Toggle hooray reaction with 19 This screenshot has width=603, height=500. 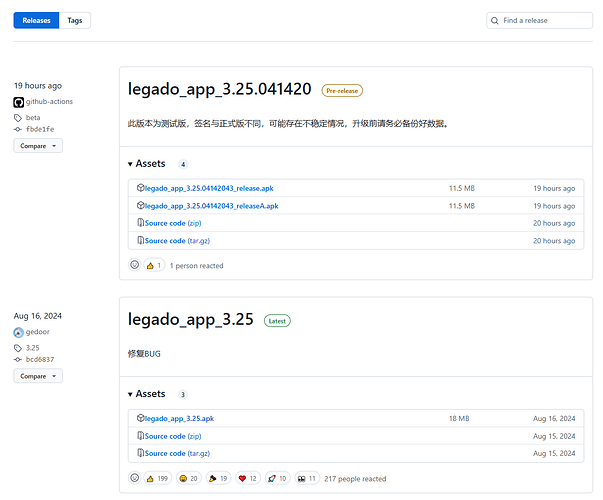point(218,478)
